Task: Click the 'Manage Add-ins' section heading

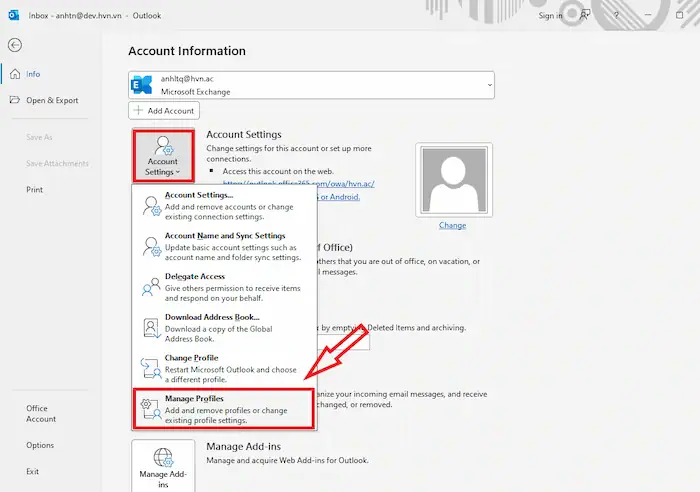Action: coord(243,446)
